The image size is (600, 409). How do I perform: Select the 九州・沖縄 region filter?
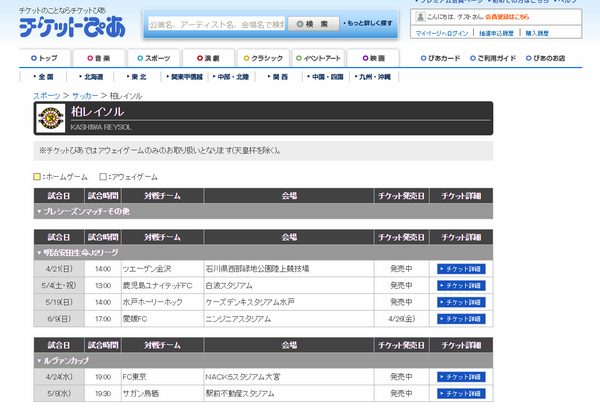tap(373, 77)
